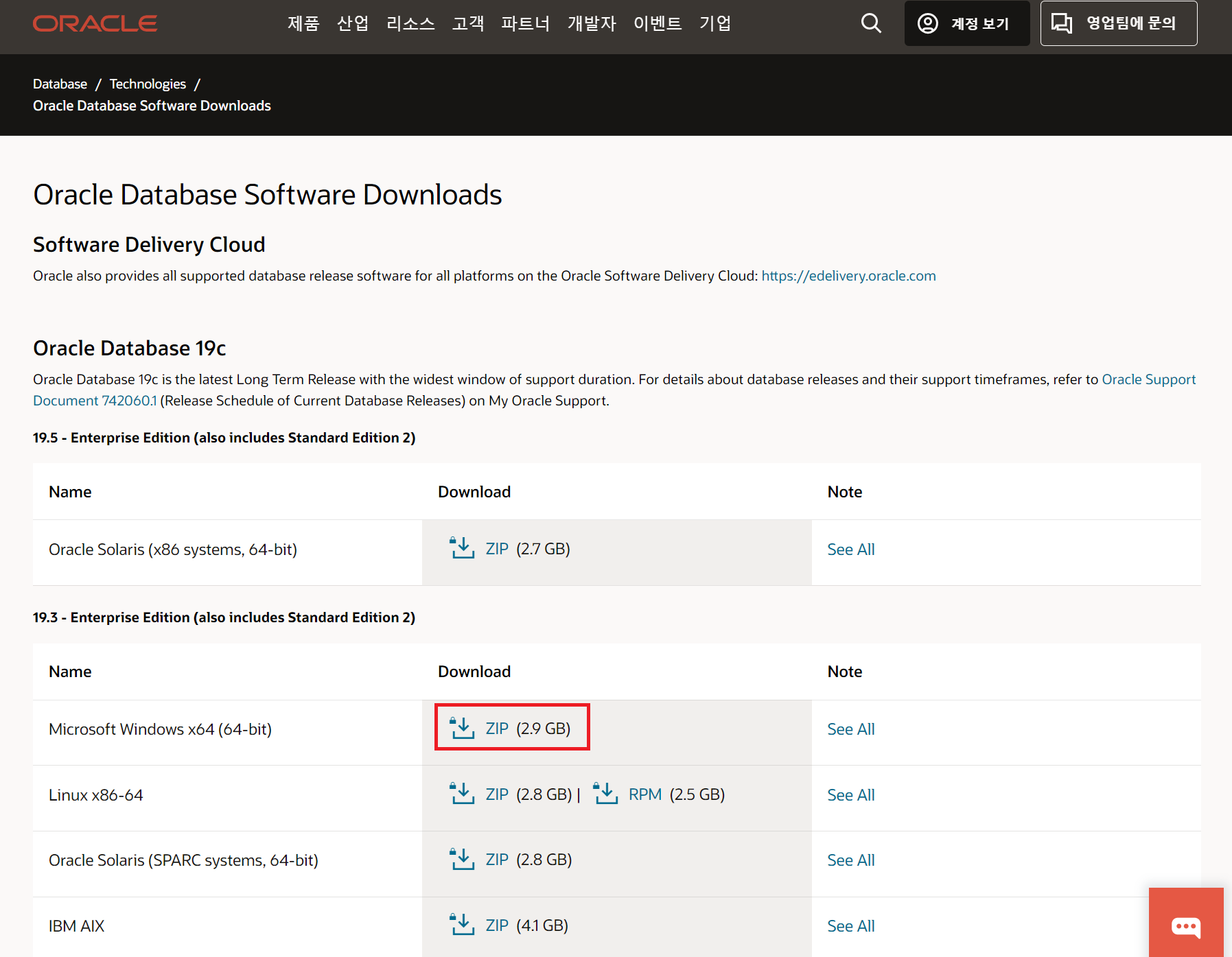The height and width of the screenshot is (957, 1232).
Task: Open the 고객 menu
Action: [x=468, y=23]
